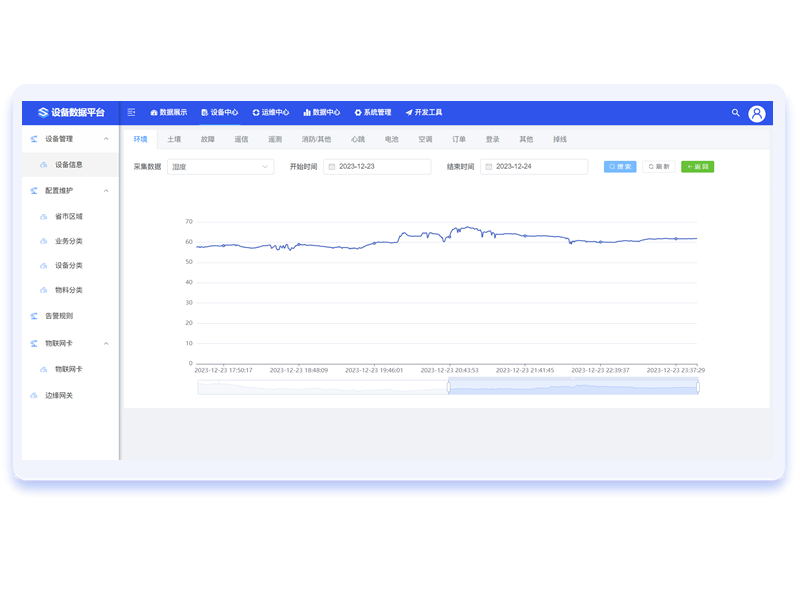This screenshot has height=600, width=800.
Task: Click the 设备数据平台 logo icon
Action: [43, 113]
